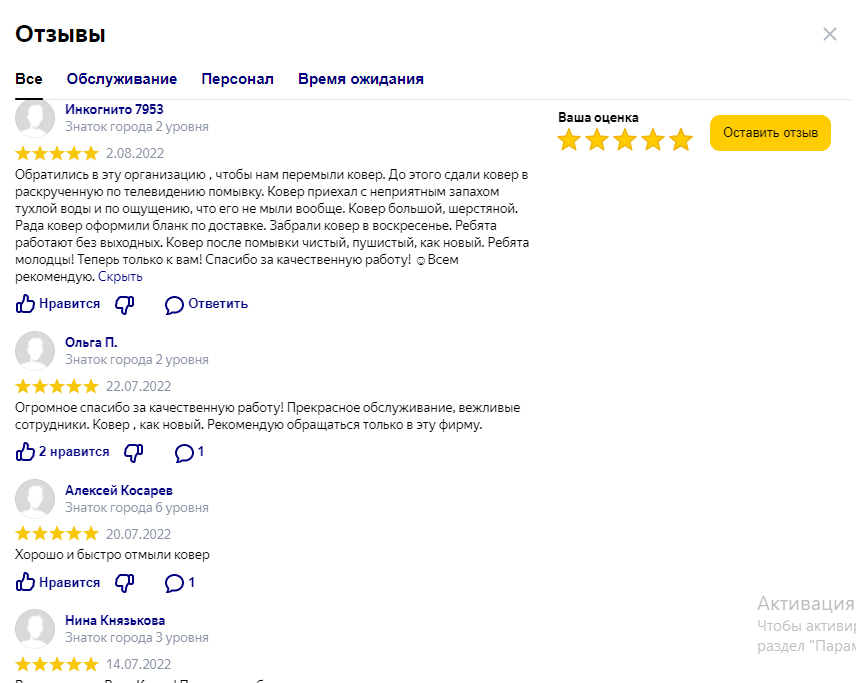
Task: Dislike Ольга П.'s review
Action: pos(134,453)
